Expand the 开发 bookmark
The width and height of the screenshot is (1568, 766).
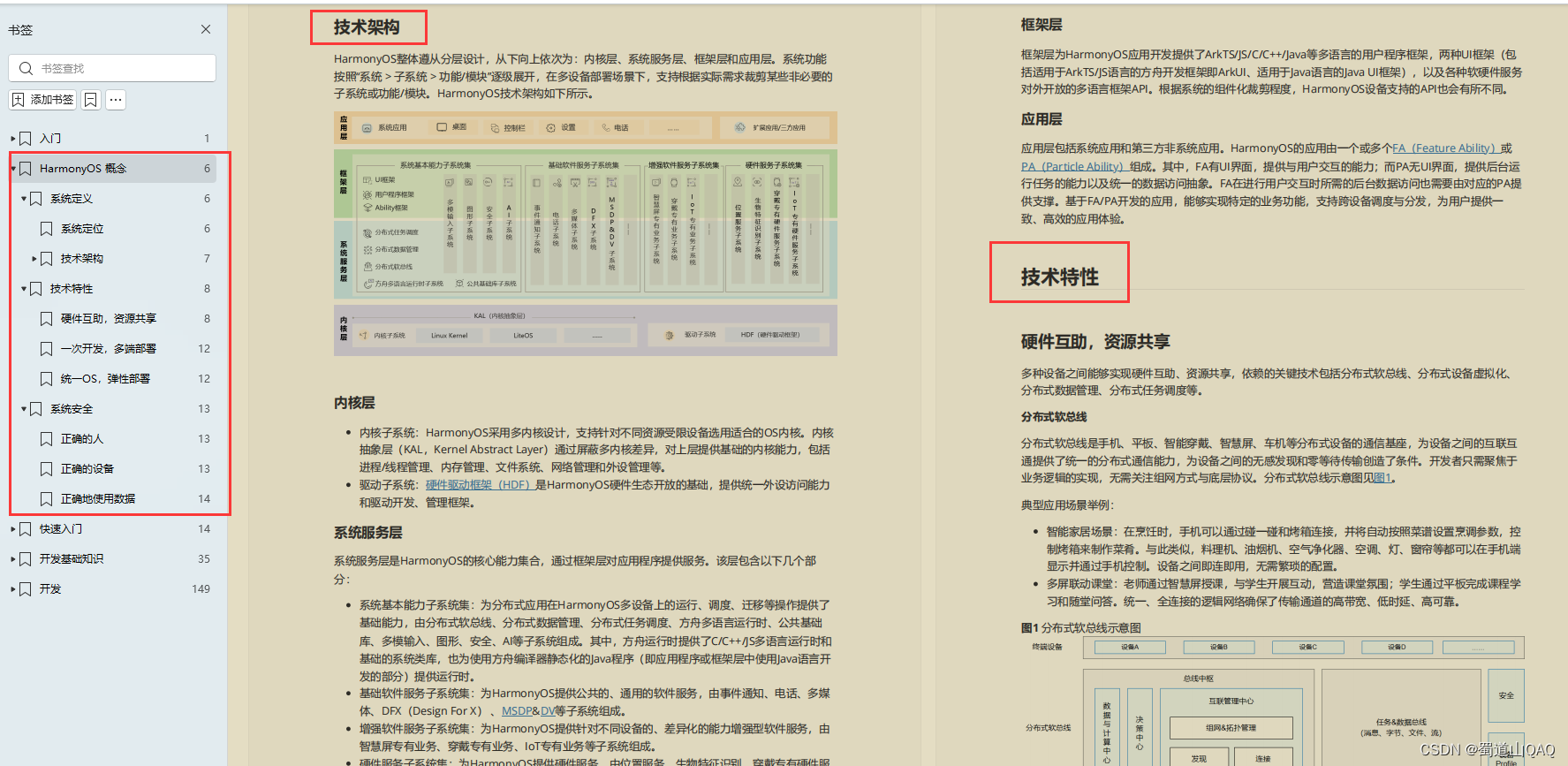click(13, 589)
